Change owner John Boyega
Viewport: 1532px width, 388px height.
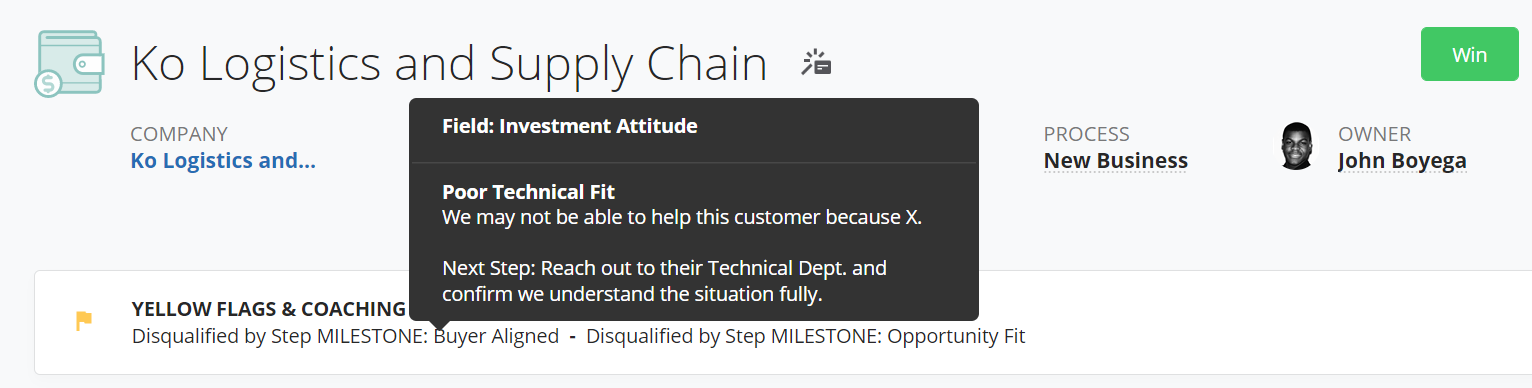tap(1402, 160)
